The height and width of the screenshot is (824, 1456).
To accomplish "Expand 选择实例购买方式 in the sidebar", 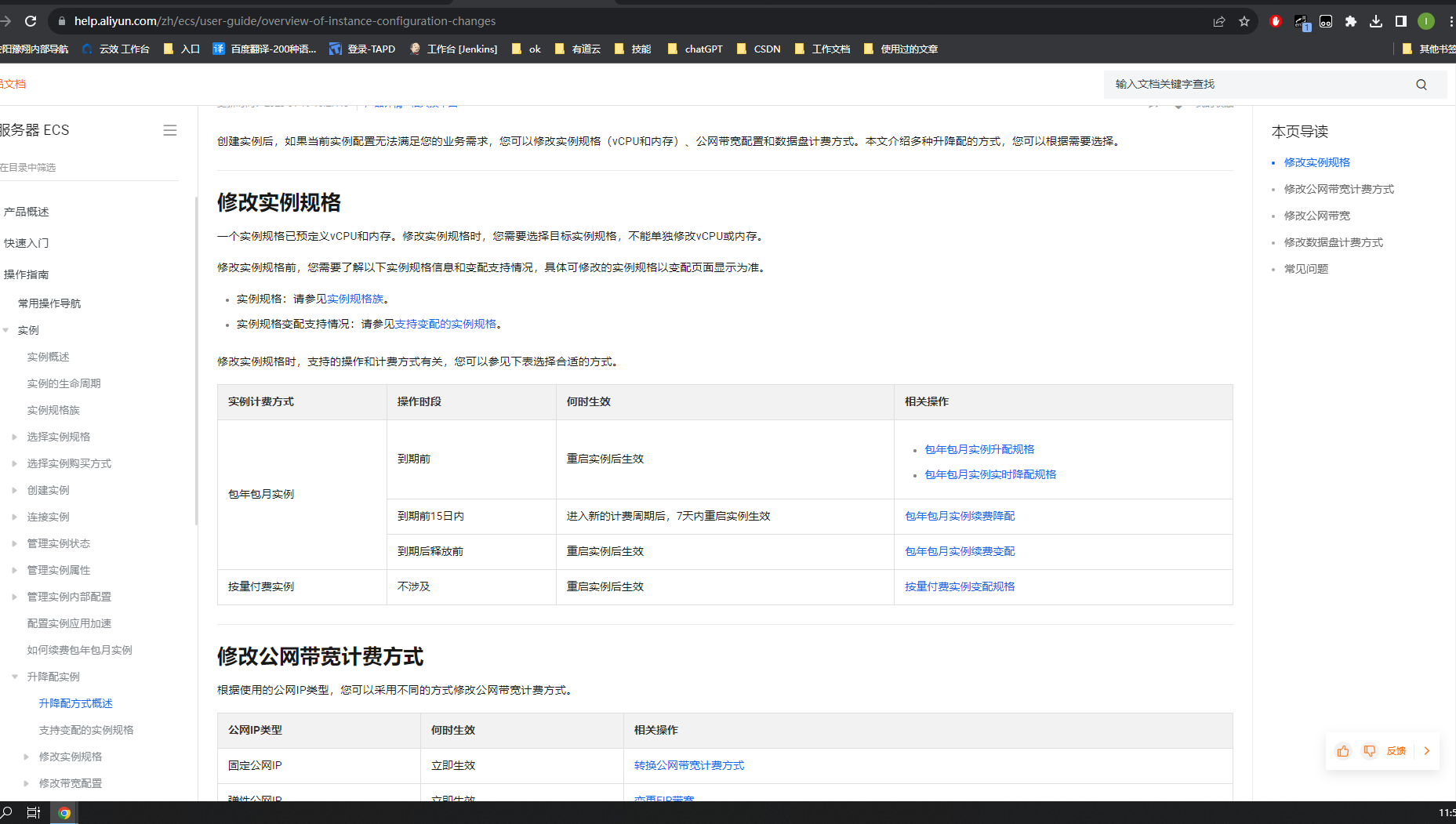I will (14, 463).
